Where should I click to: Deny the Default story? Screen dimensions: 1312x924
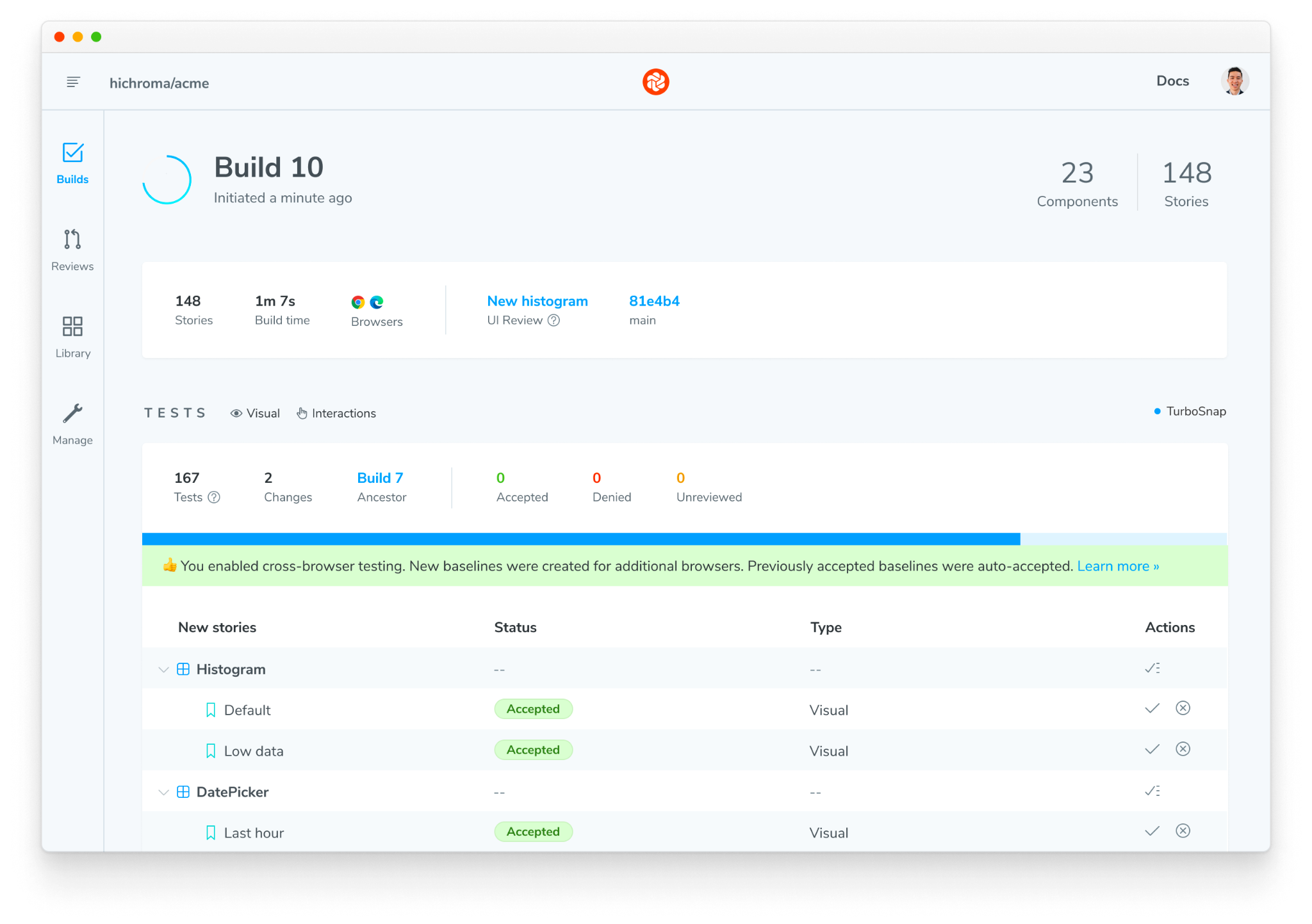[x=1183, y=708]
